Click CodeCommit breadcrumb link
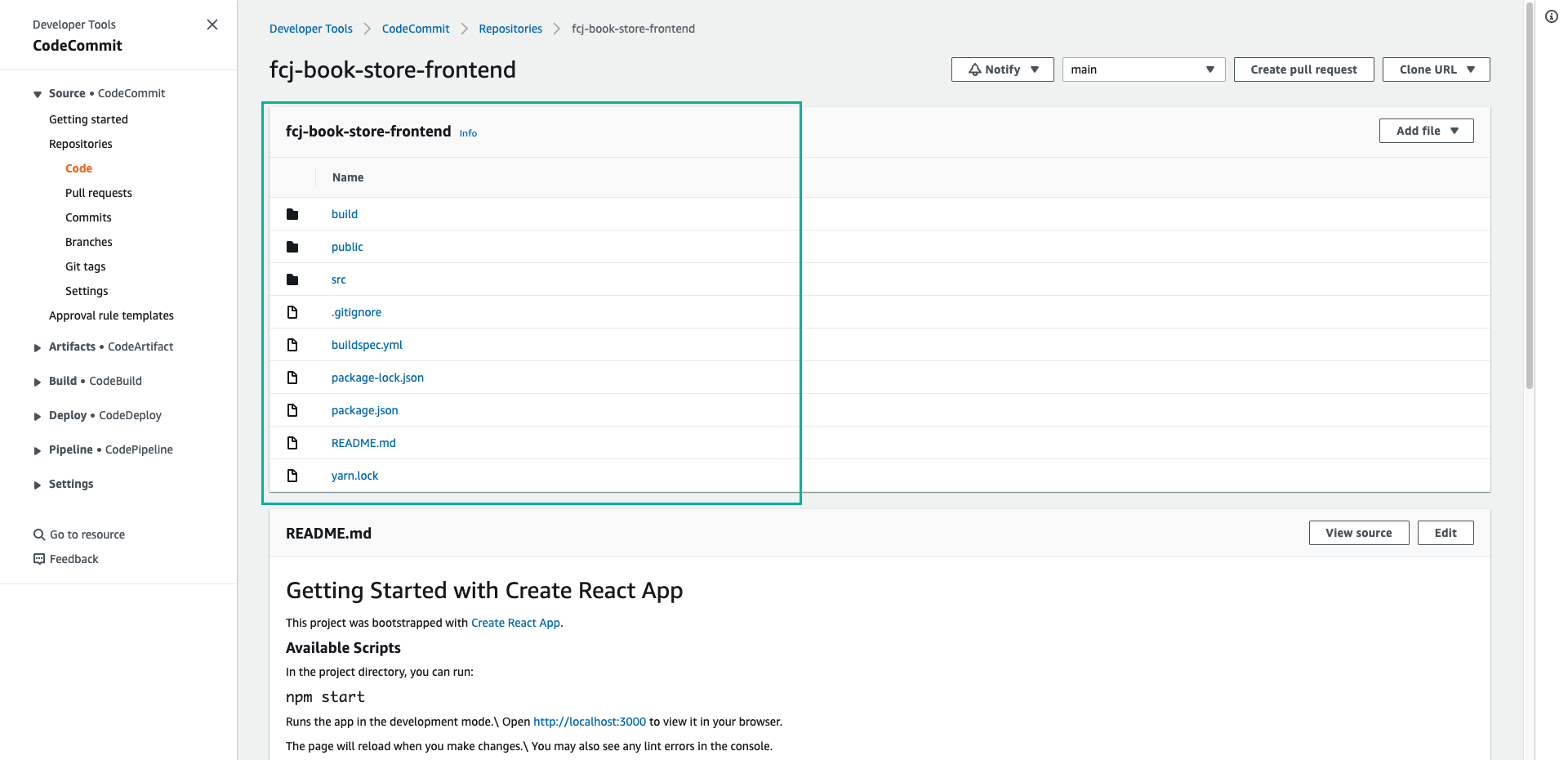This screenshot has width=1568, height=760. [416, 29]
